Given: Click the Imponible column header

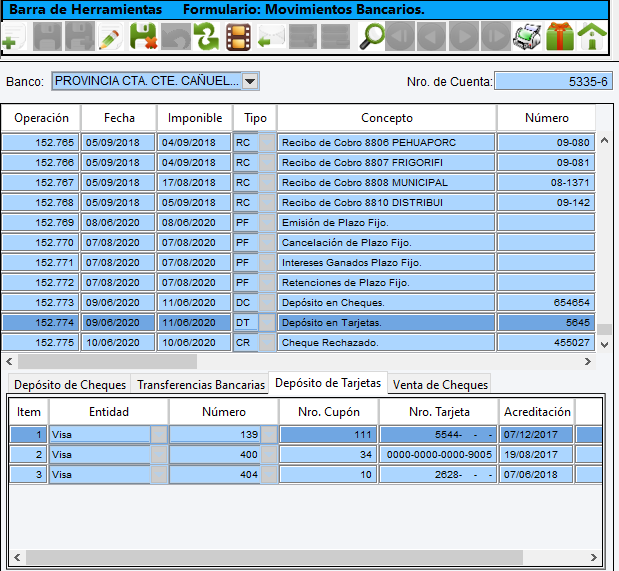Looking at the screenshot, I should (x=195, y=118).
